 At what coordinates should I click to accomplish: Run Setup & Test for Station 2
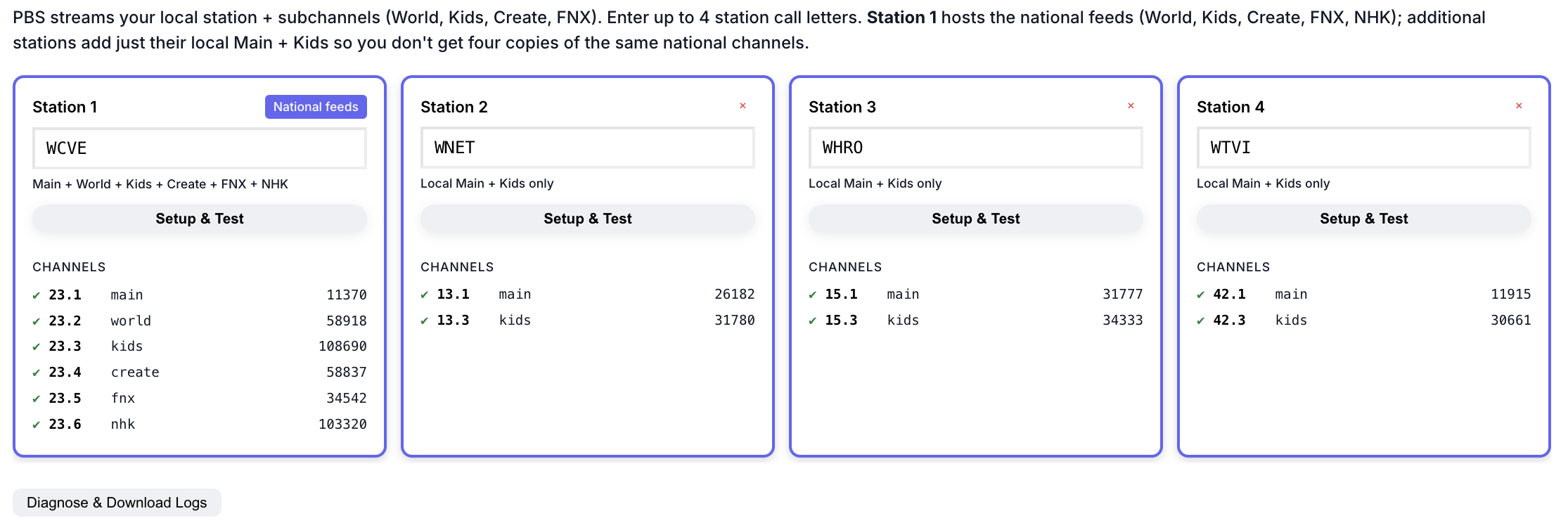coord(588,219)
